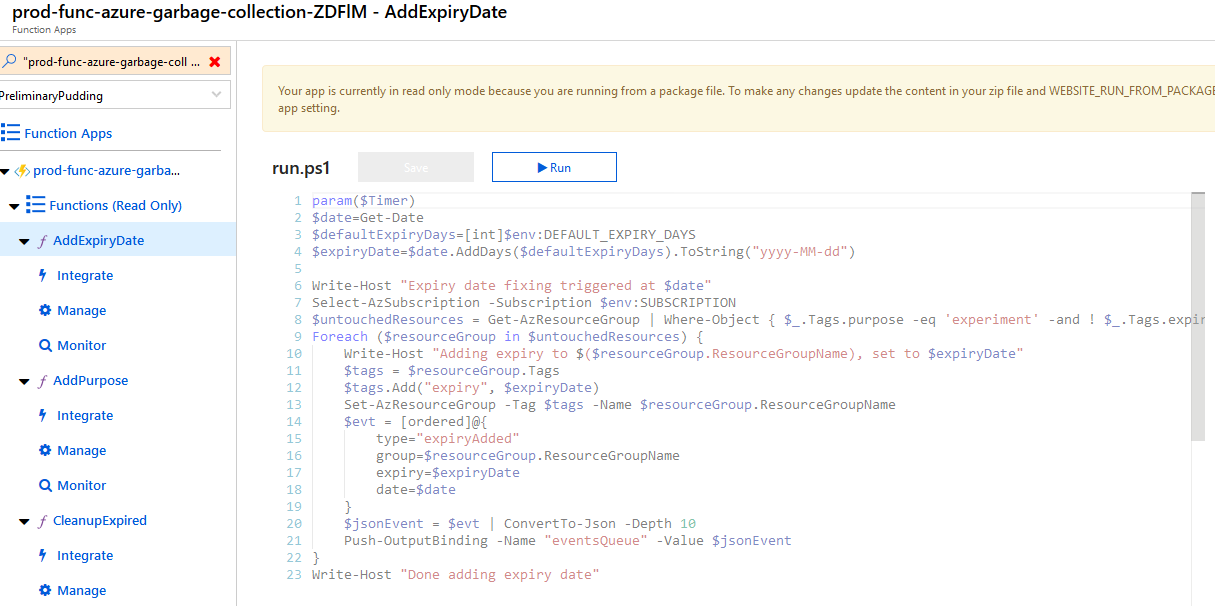Image resolution: width=1215 pixels, height=606 pixels.
Task: Click the code editor vertical scrollbar
Action: point(1198,315)
